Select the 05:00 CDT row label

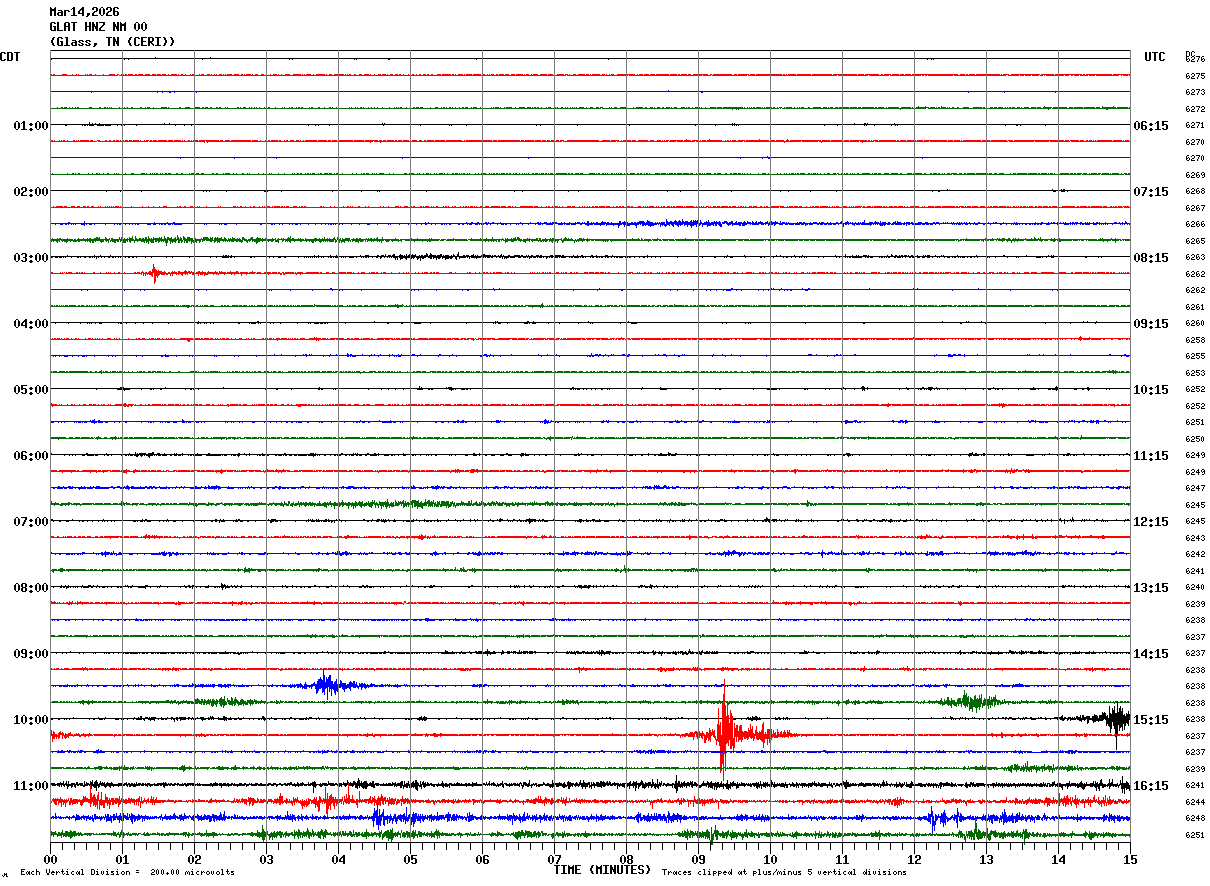pos(31,390)
